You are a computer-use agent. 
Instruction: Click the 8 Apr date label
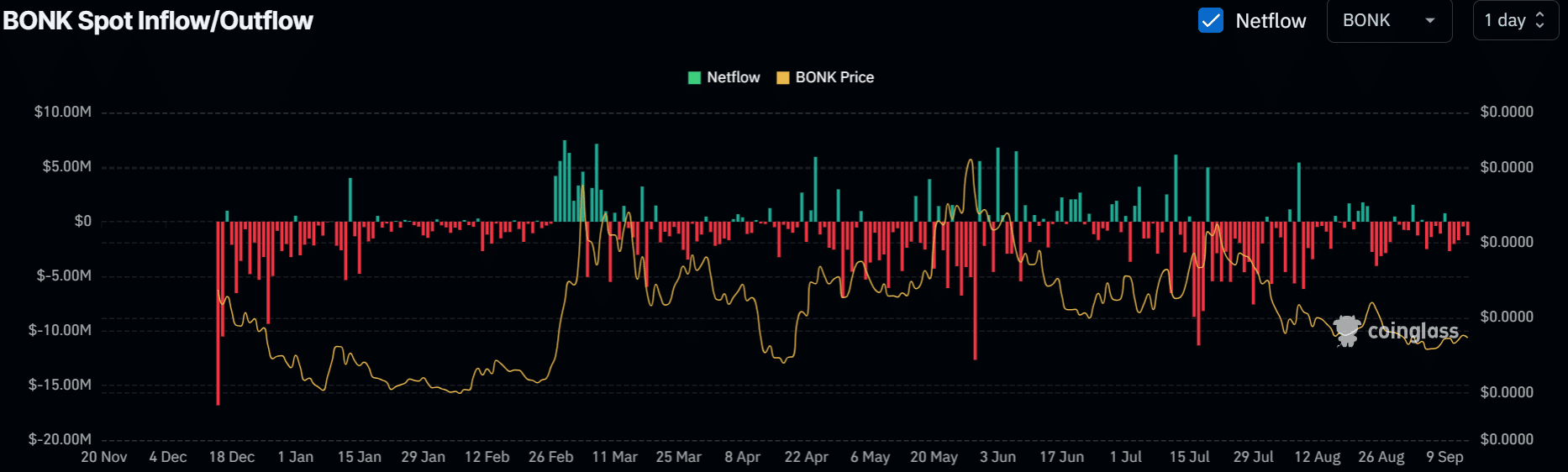[x=743, y=457]
